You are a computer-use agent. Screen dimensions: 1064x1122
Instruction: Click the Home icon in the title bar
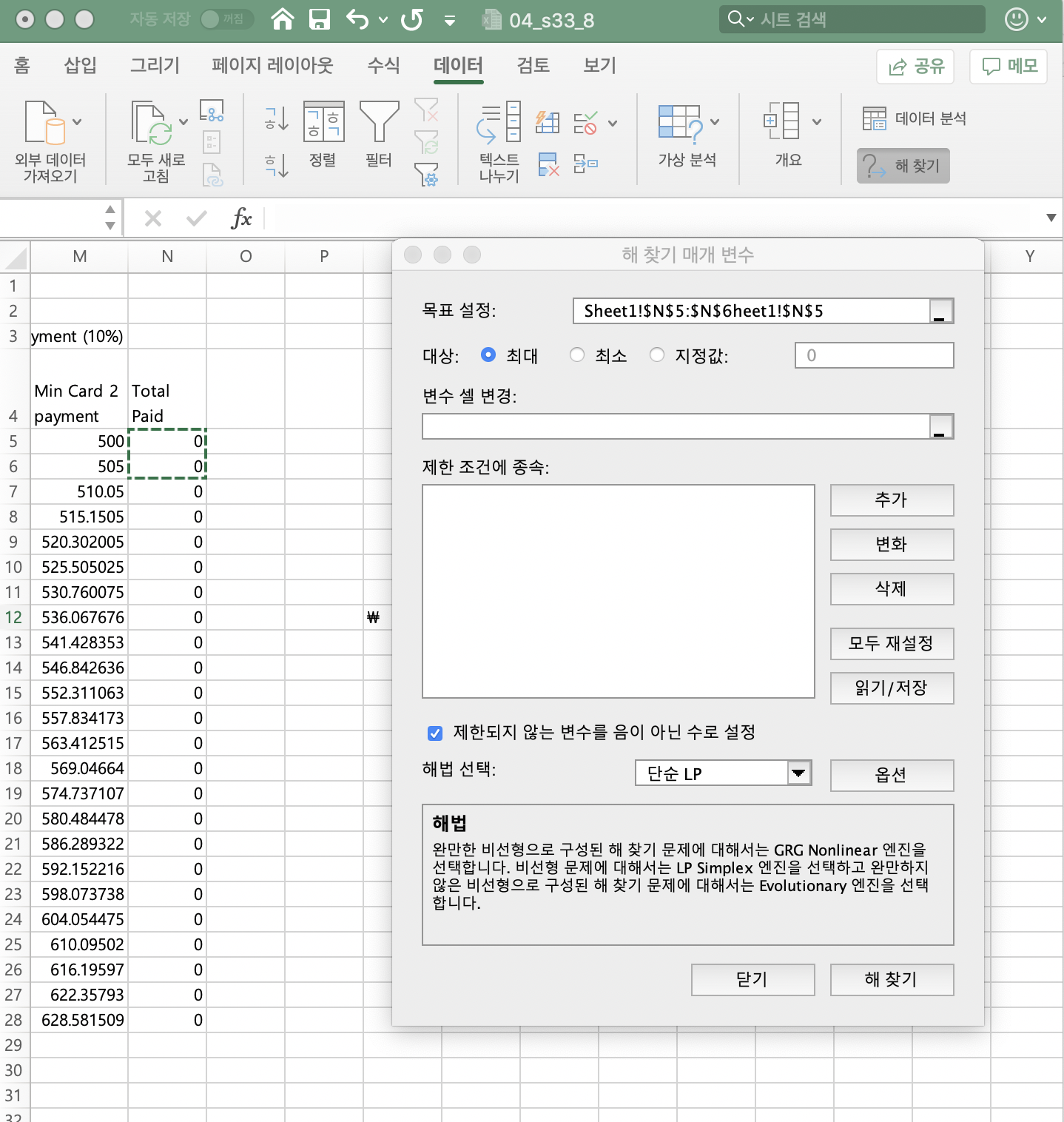pyautogui.click(x=282, y=19)
